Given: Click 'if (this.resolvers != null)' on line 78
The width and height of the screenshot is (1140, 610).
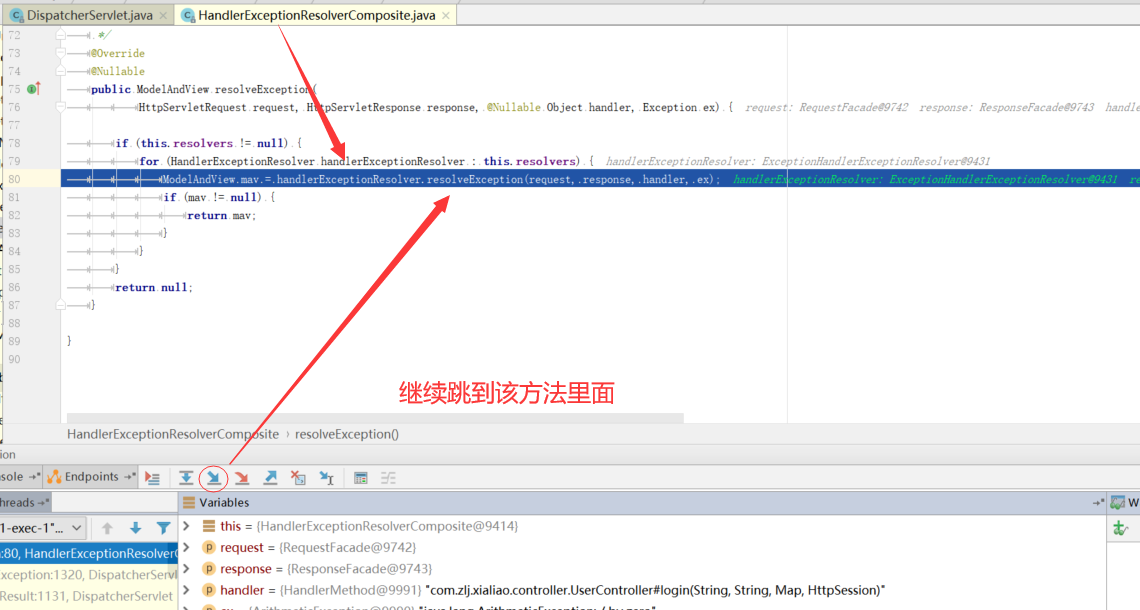Looking at the screenshot, I should coord(202,143).
